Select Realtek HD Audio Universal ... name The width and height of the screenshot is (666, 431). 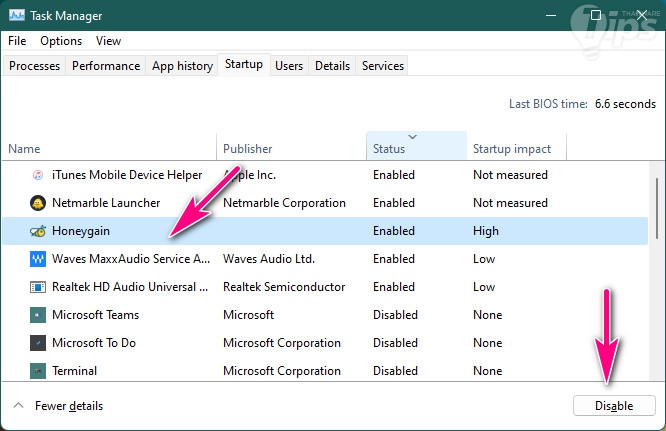click(x=130, y=287)
